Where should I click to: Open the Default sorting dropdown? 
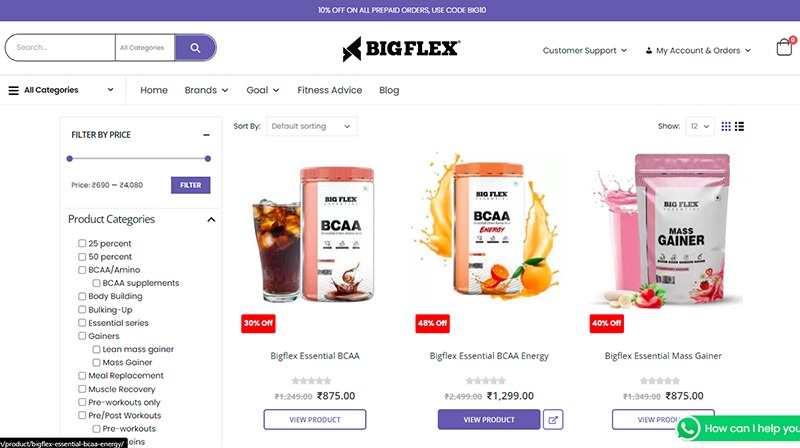click(x=312, y=126)
